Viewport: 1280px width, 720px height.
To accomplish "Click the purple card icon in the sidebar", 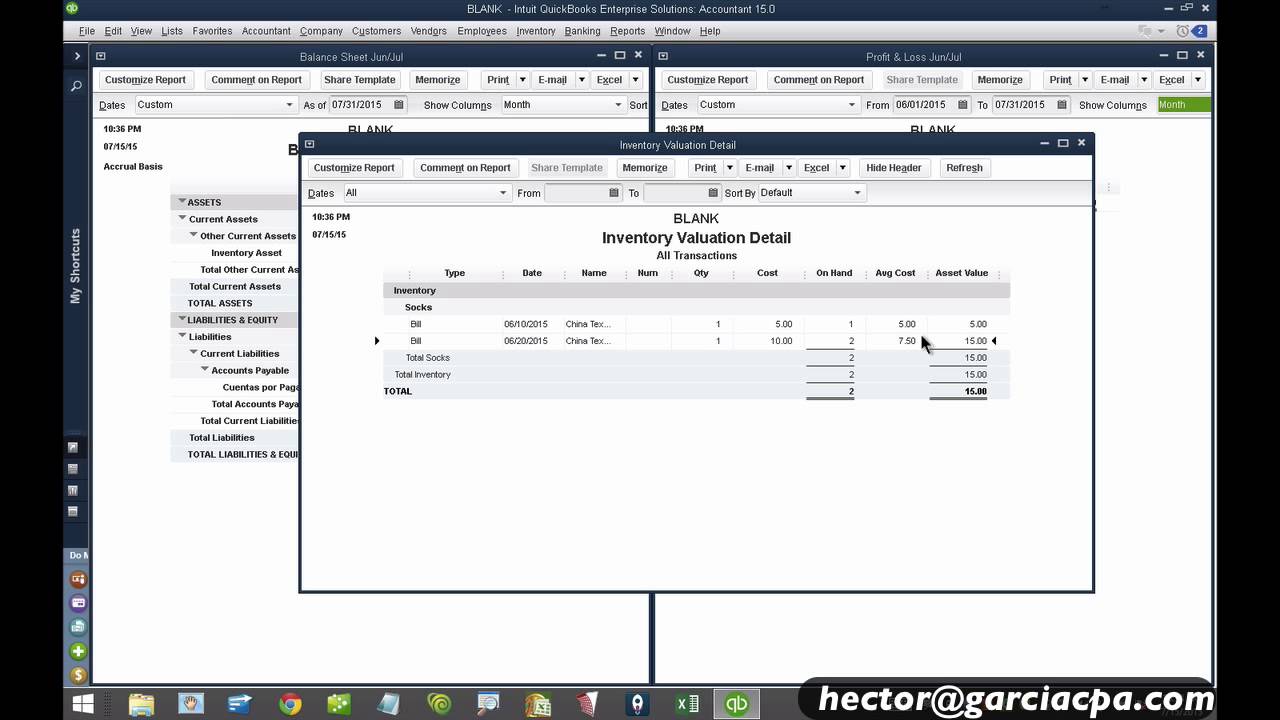I will coord(77,603).
